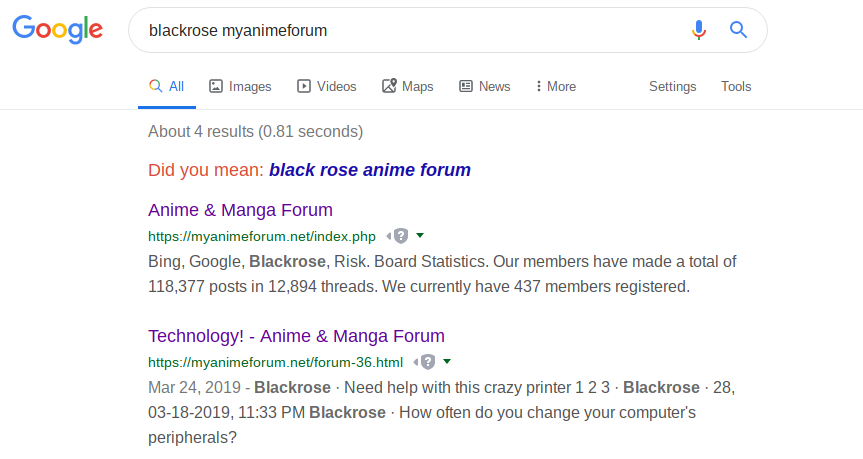Image resolution: width=863 pixels, height=459 pixels.
Task: Expand the More search categories menu
Action: 556,86
